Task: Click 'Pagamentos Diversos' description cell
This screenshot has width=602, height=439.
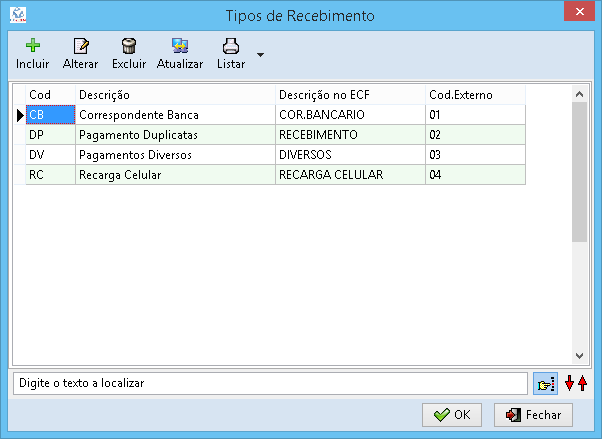Action: [175, 155]
